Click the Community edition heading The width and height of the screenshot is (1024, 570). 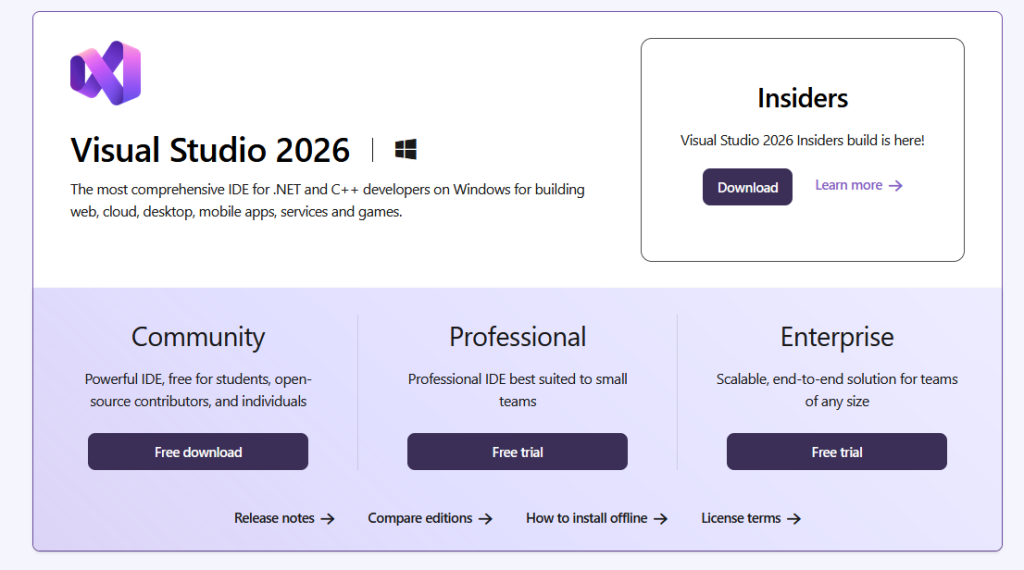coord(198,338)
